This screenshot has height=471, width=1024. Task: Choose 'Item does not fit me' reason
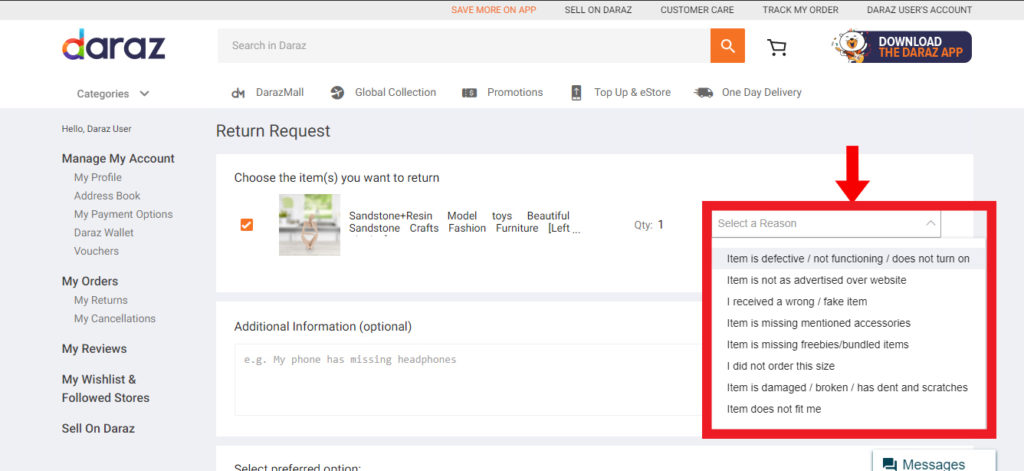point(848,410)
